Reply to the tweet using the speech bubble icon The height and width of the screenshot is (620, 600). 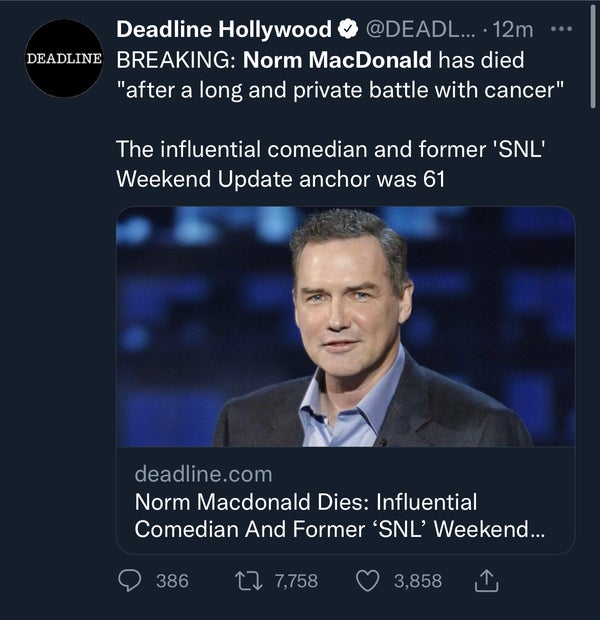pos(132,581)
